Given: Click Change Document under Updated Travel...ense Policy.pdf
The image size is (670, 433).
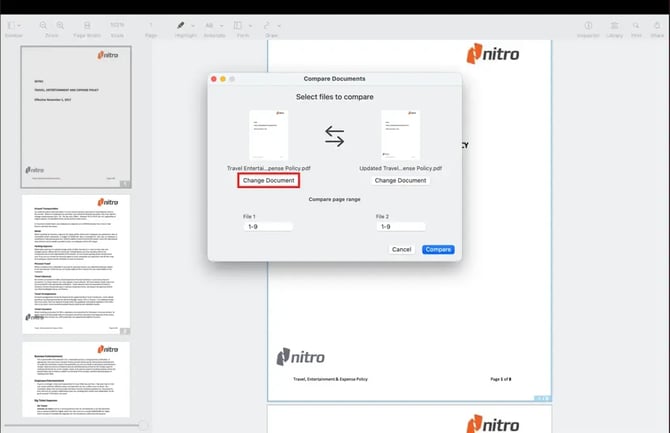Looking at the screenshot, I should click(400, 180).
